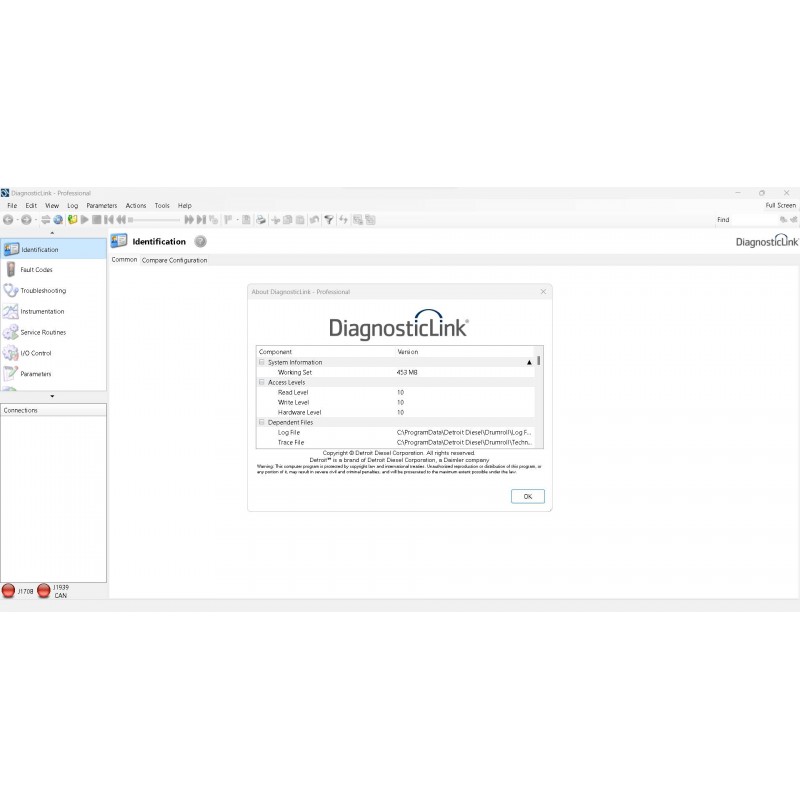The width and height of the screenshot is (800, 800).
Task: Open I/O Control from the sidebar
Action: pyautogui.click(x=54, y=353)
